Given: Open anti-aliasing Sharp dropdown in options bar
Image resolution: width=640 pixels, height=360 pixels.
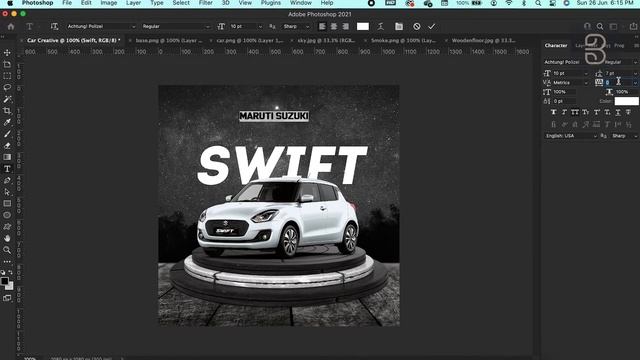Looking at the screenshot, I should pyautogui.click(x=307, y=27).
